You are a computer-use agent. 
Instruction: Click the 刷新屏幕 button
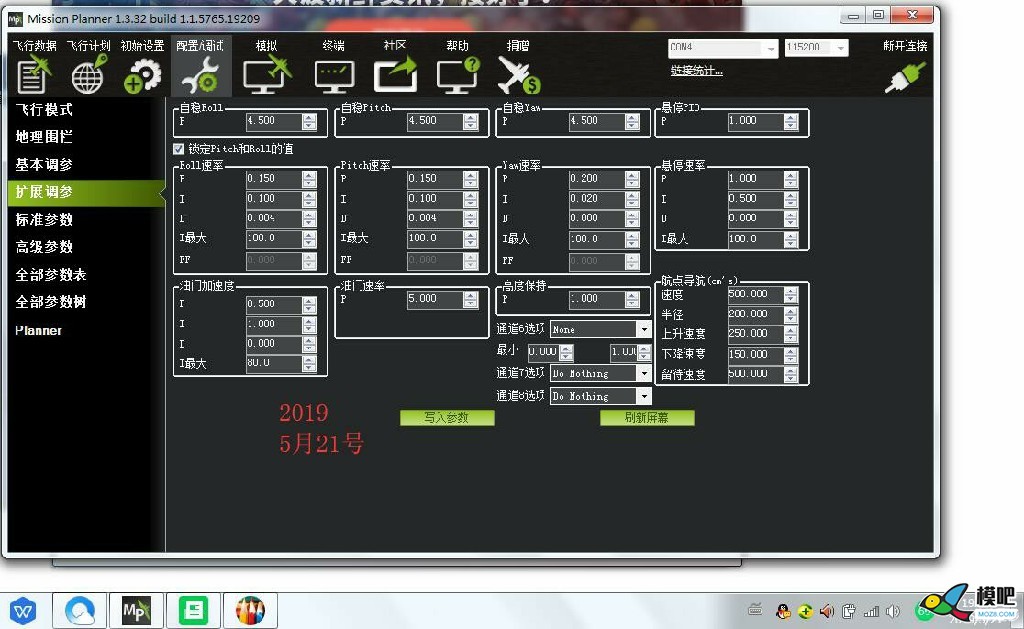coord(647,417)
